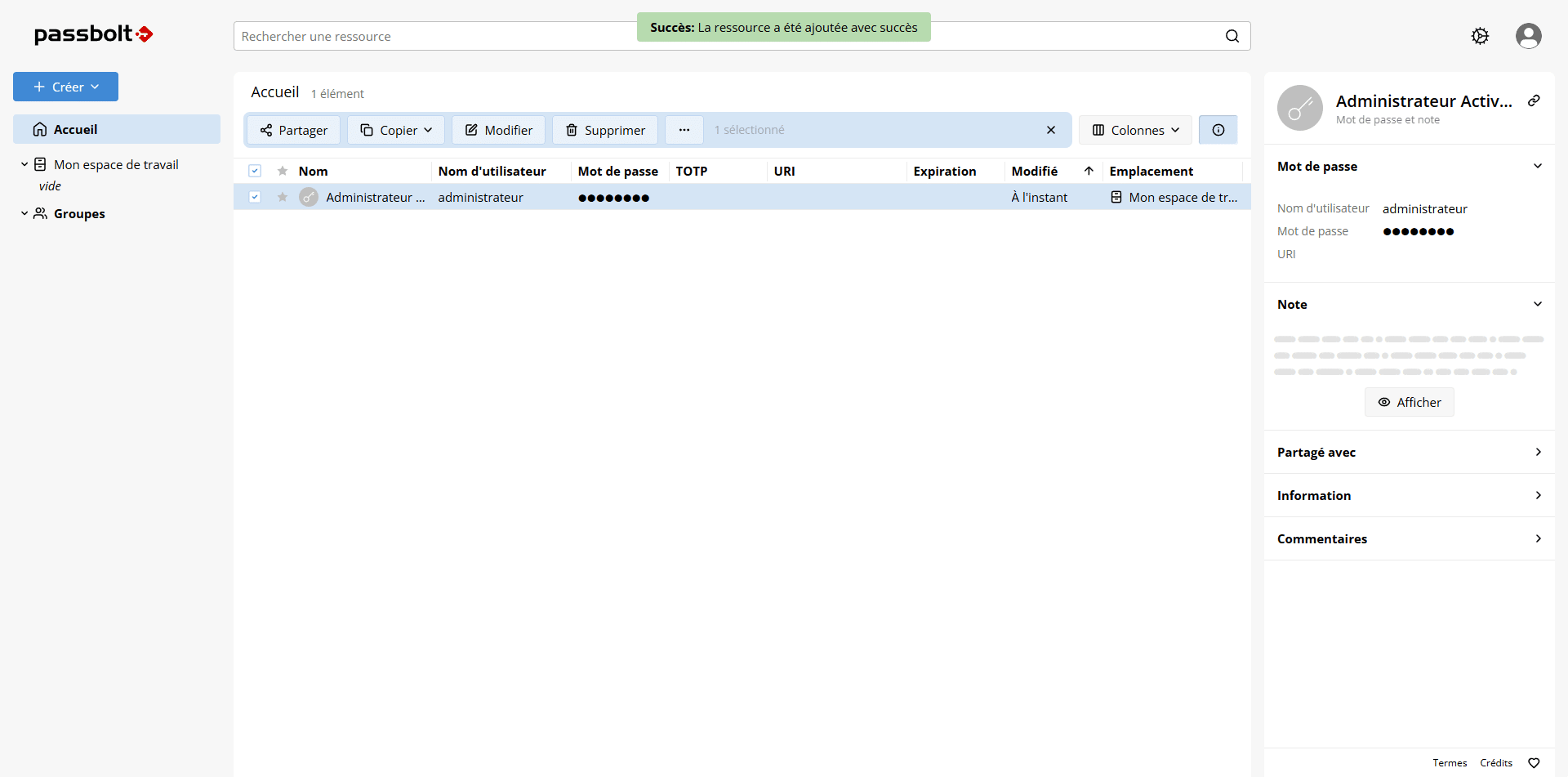This screenshot has height=777, width=1568.
Task: Click the search magnifier icon
Action: point(1232,36)
